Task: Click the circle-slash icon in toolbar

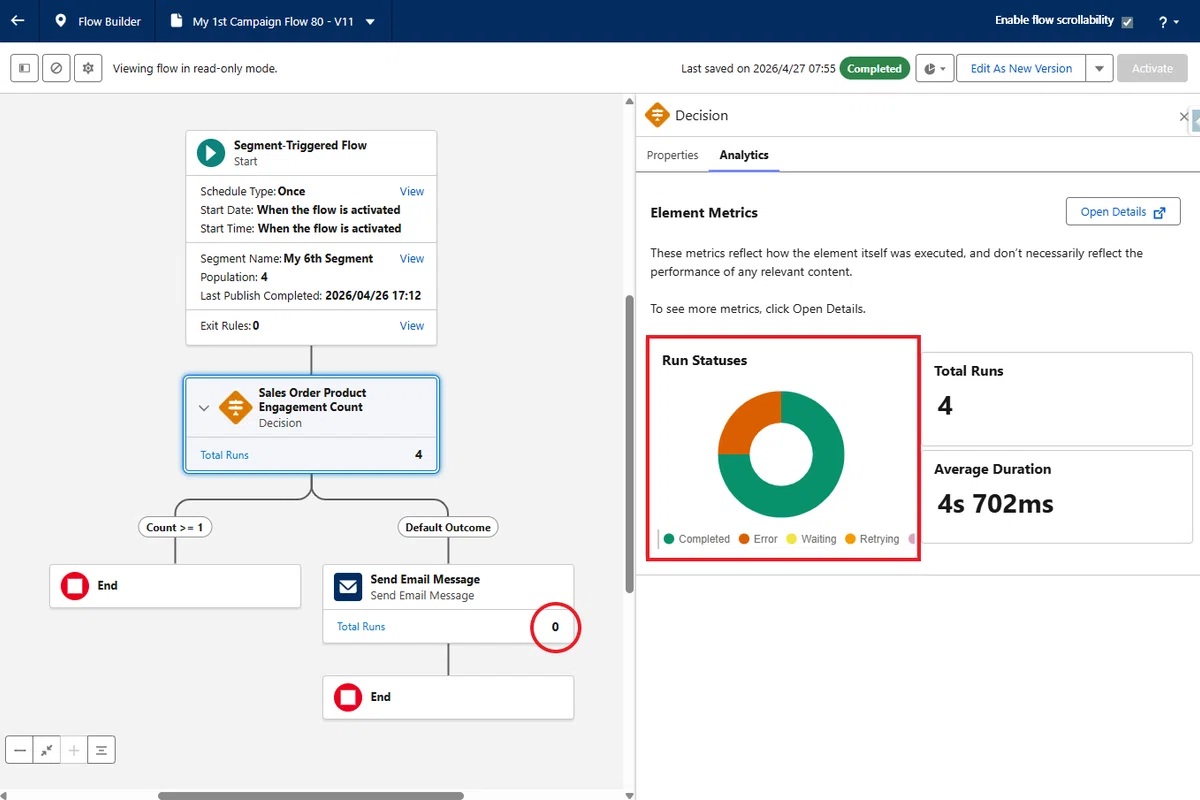Action: point(56,68)
